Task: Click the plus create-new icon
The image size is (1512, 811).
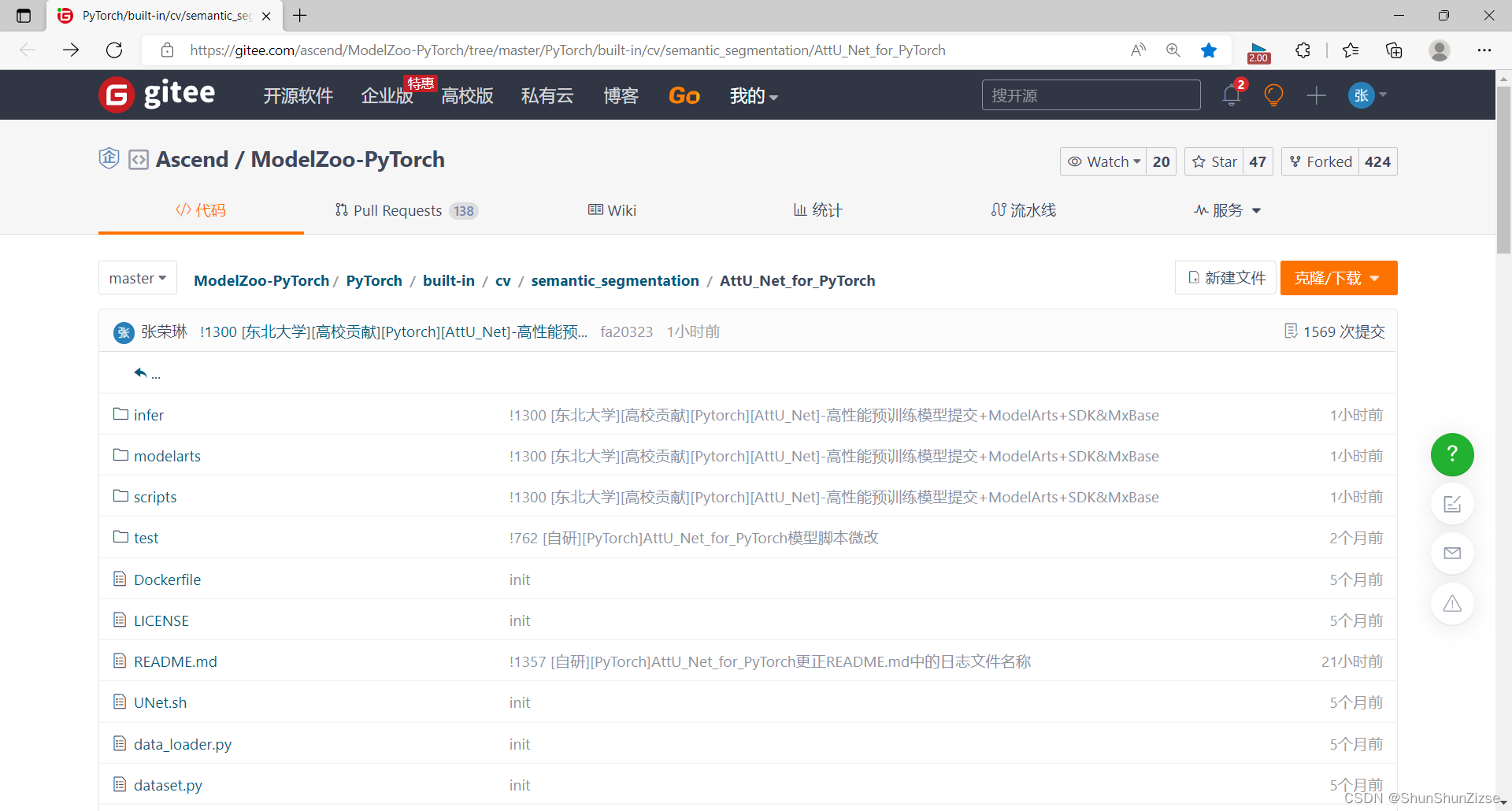Action: coord(1316,95)
